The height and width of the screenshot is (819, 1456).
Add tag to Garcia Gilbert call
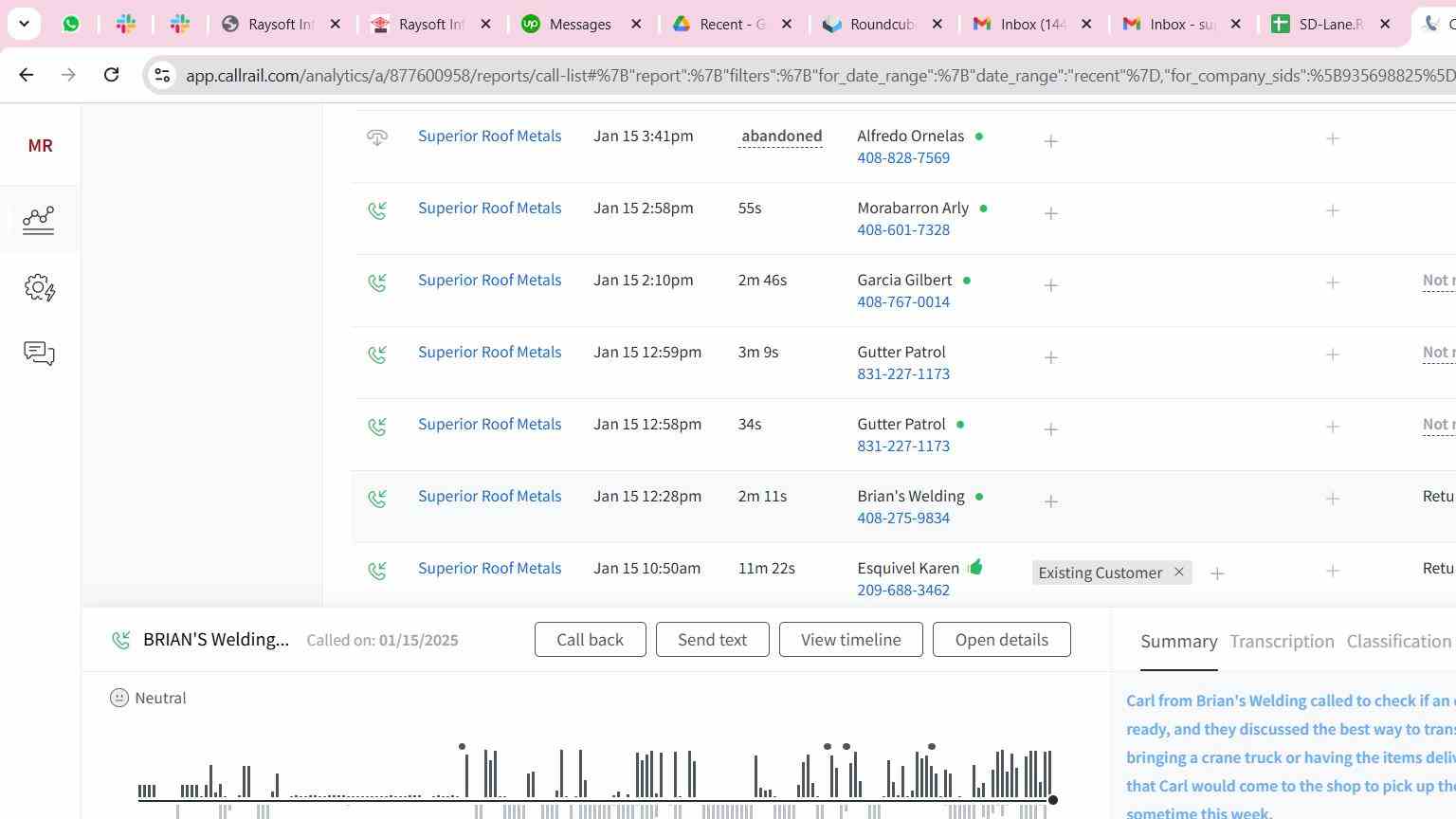coord(1050,285)
